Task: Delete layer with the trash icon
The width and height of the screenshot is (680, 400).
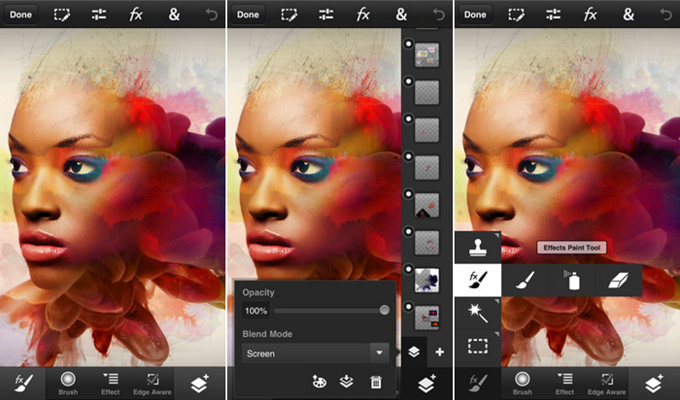Action: tap(376, 382)
